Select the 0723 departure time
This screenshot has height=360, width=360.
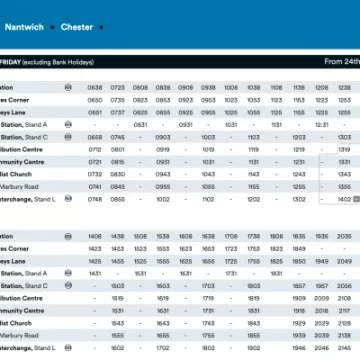point(117,88)
